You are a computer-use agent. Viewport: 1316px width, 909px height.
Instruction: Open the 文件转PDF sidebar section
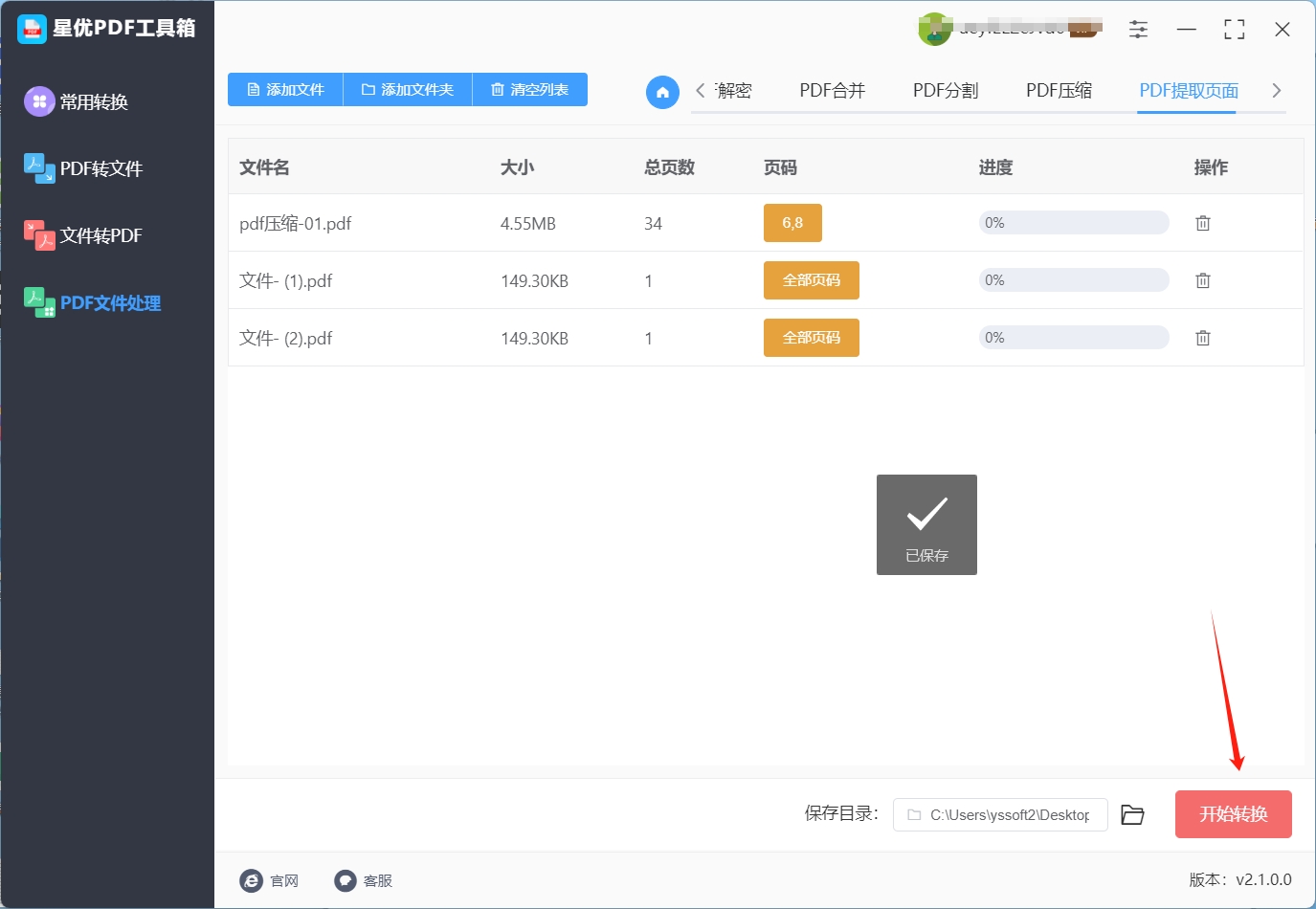(83, 235)
